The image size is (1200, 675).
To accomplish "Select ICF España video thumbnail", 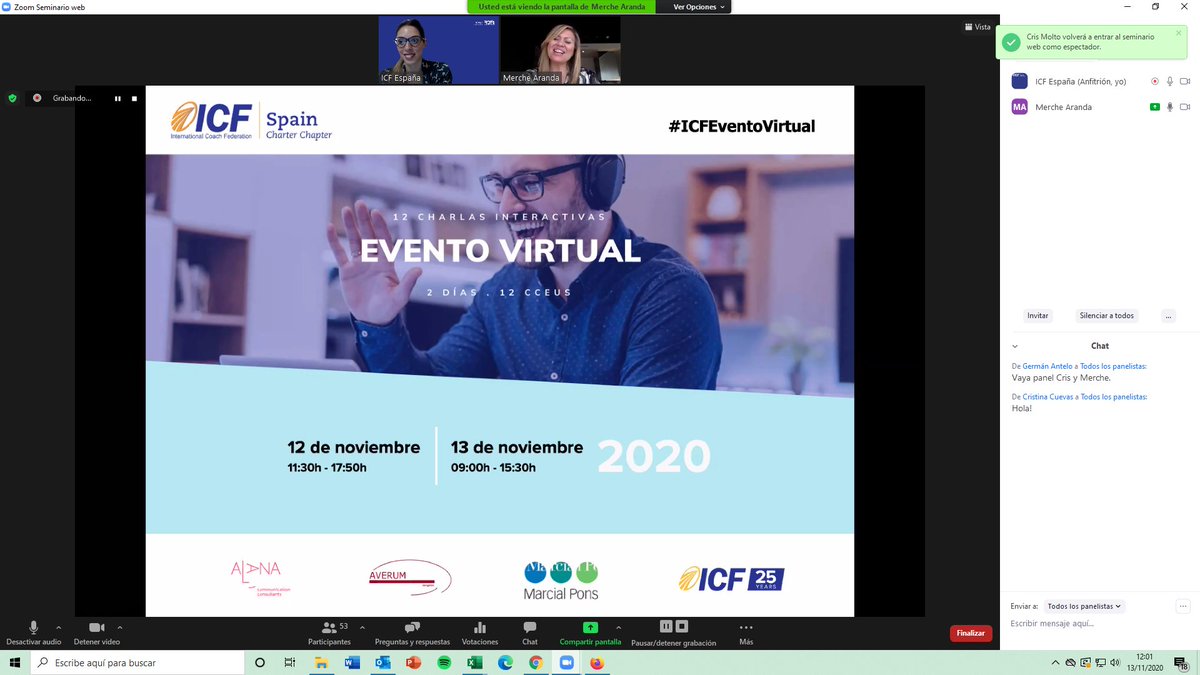I will tap(438, 50).
